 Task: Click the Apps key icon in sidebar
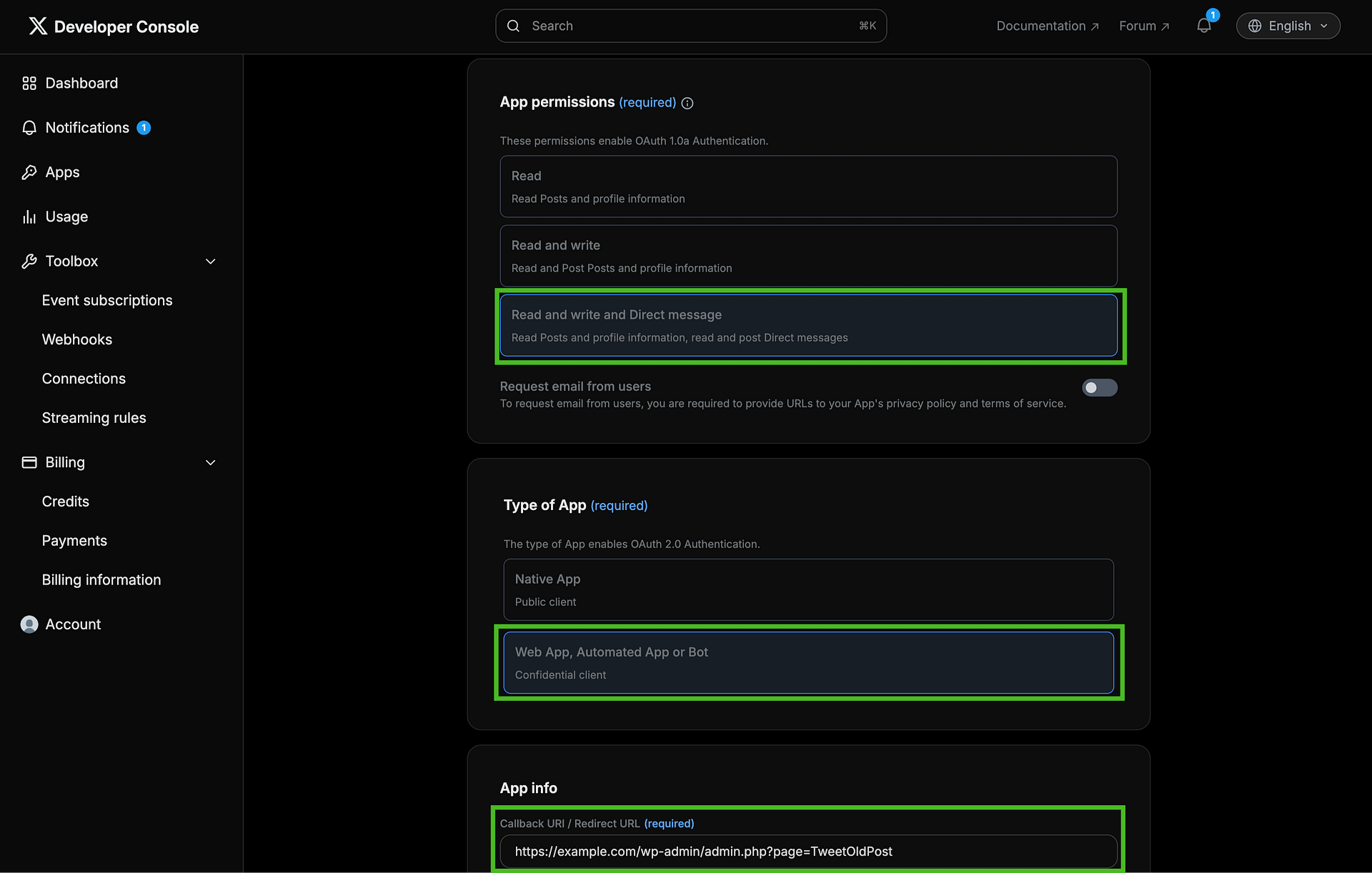coord(29,172)
